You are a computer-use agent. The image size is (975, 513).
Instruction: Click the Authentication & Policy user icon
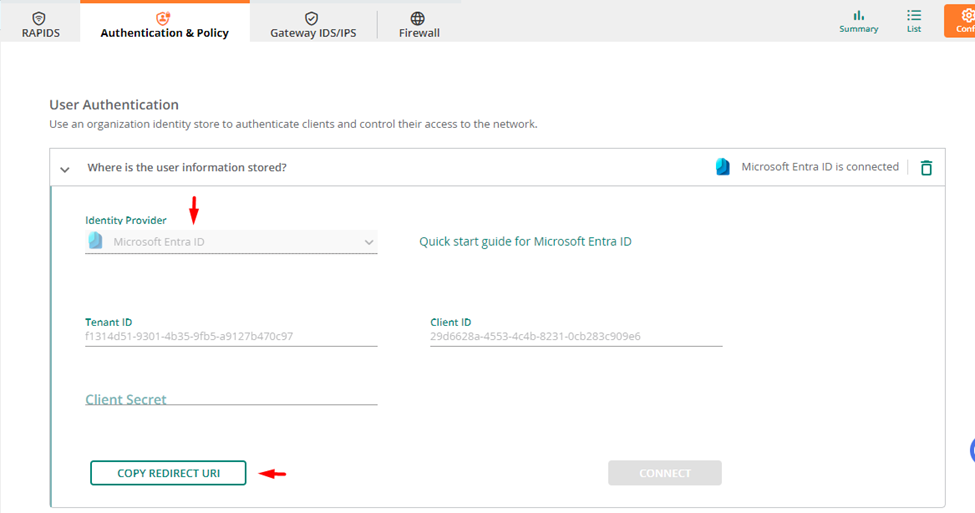pyautogui.click(x=163, y=18)
